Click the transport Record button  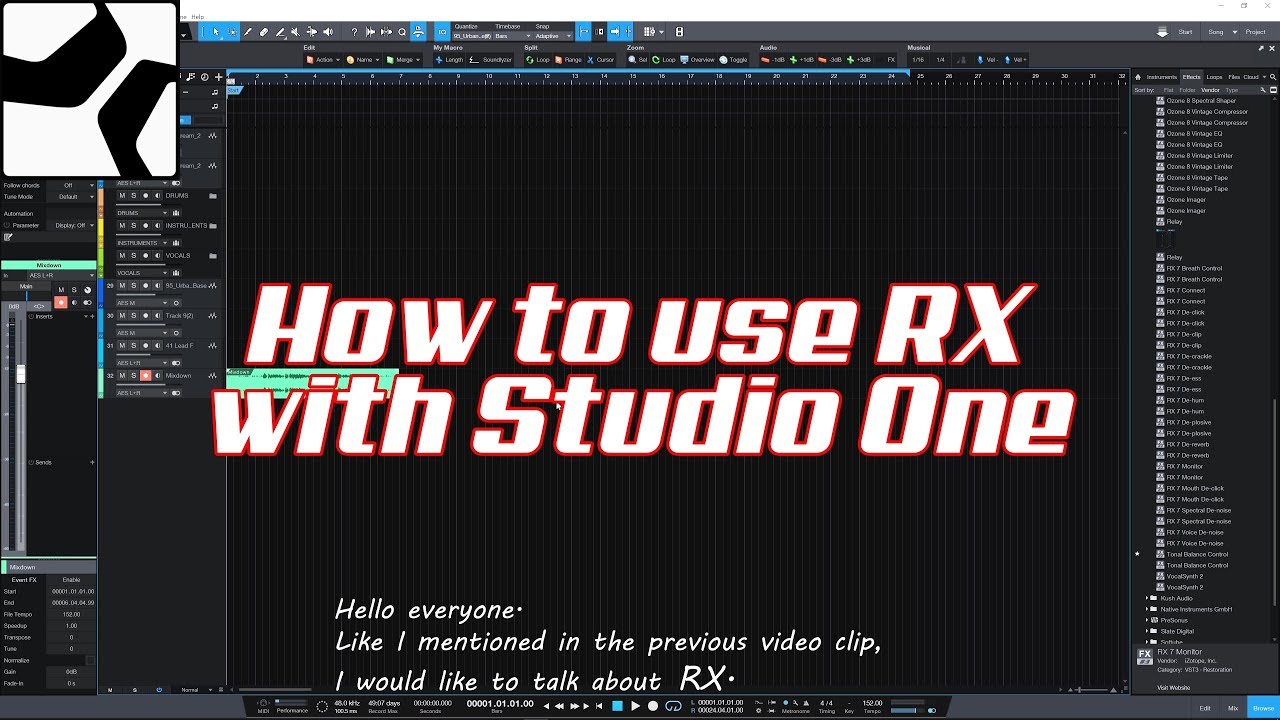[x=653, y=706]
